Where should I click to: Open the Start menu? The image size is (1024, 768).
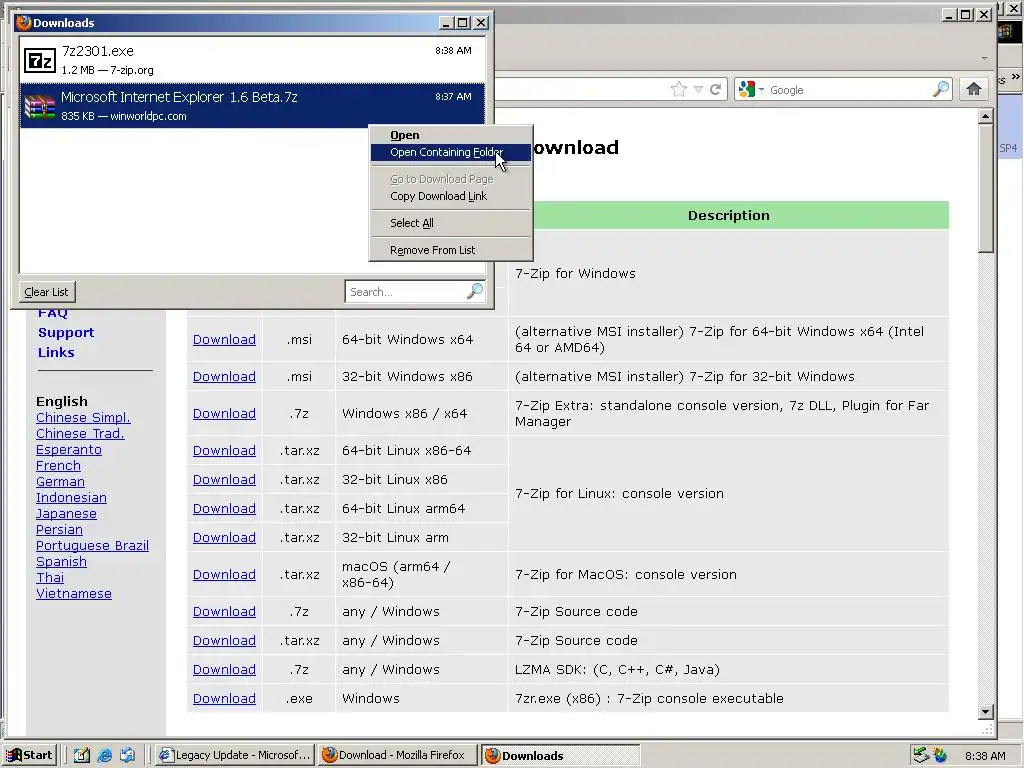(29, 755)
